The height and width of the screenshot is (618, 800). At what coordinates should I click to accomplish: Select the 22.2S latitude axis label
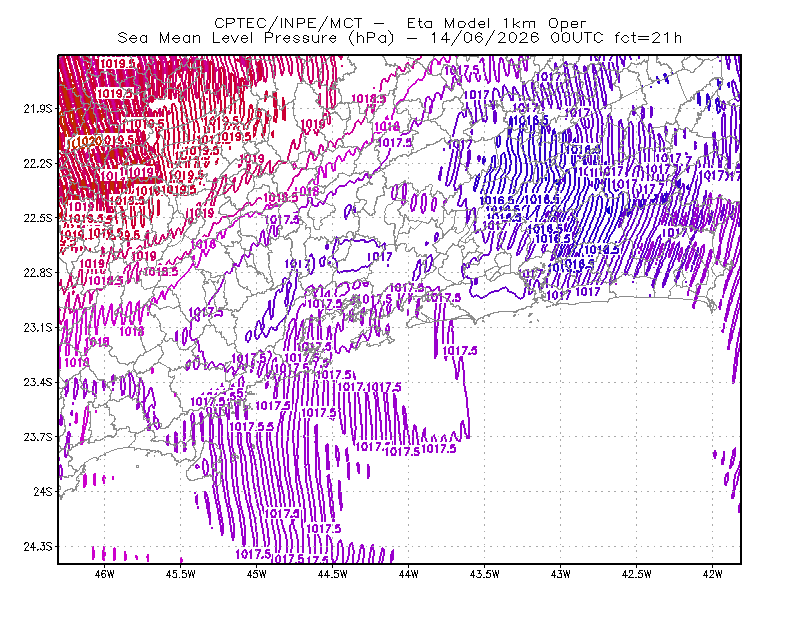(37, 163)
